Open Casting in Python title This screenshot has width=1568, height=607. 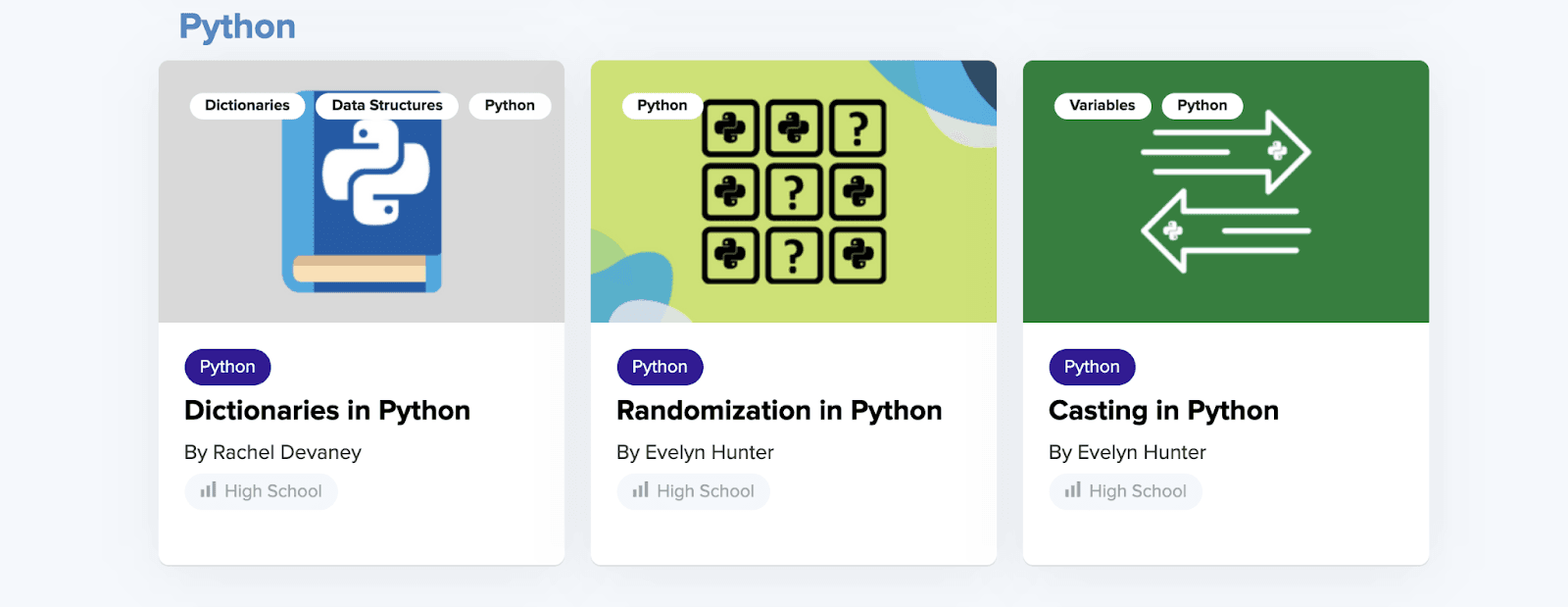pyautogui.click(x=1163, y=411)
